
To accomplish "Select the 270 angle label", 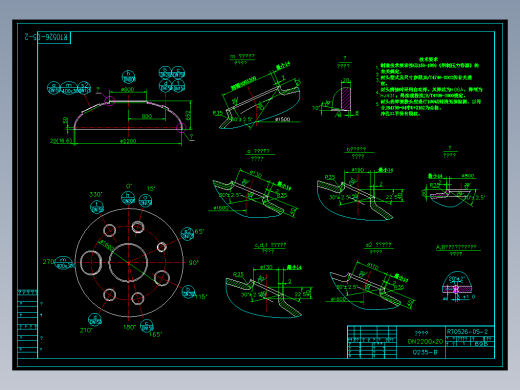I will [x=48, y=262].
